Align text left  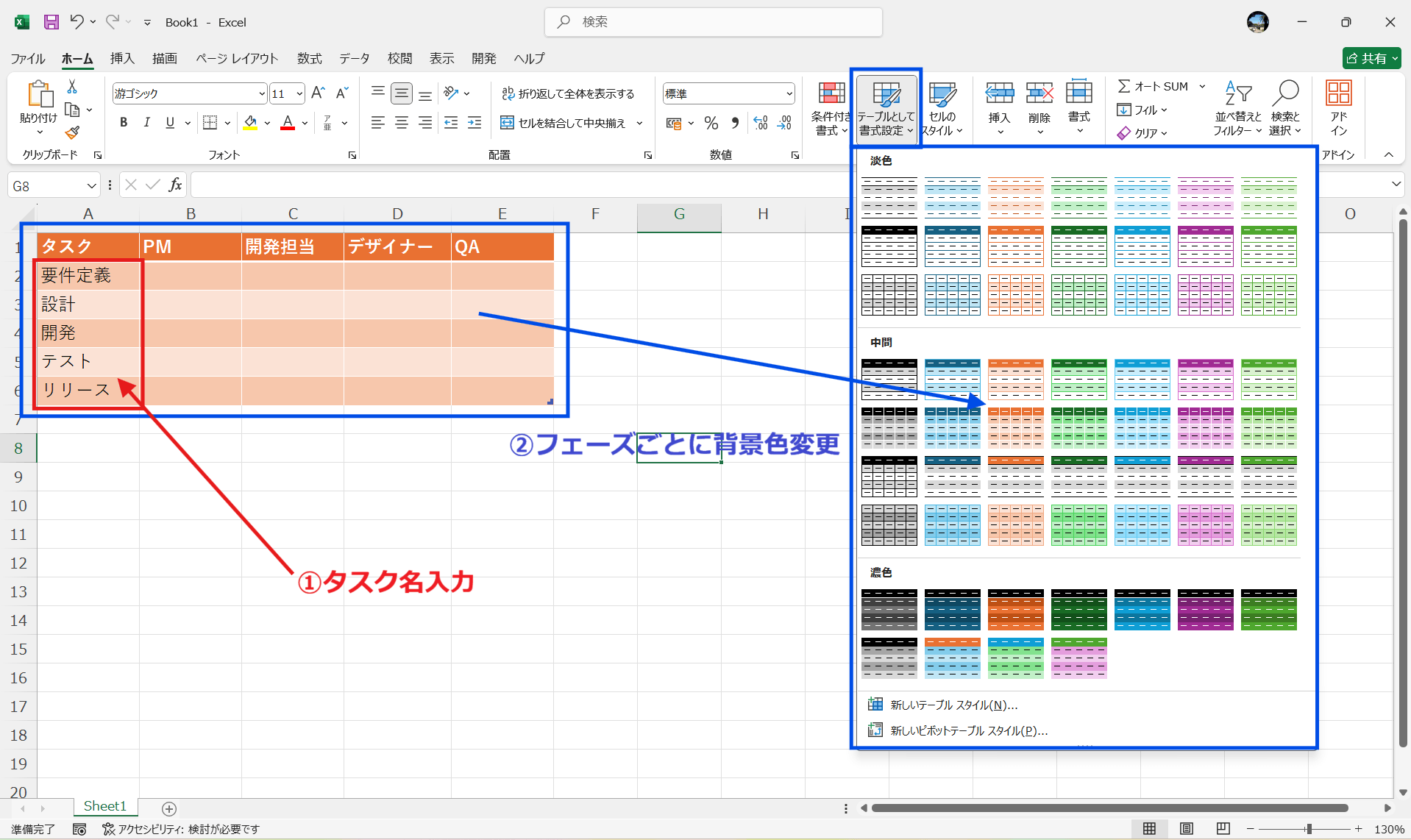(x=377, y=123)
